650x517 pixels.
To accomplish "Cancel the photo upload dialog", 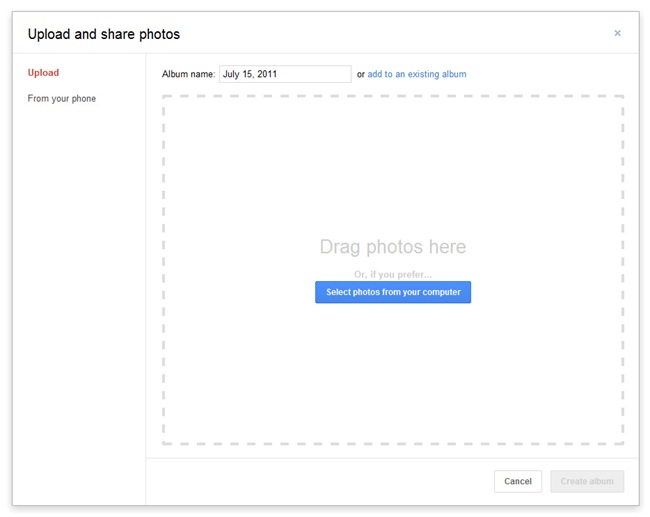I will (518, 481).
